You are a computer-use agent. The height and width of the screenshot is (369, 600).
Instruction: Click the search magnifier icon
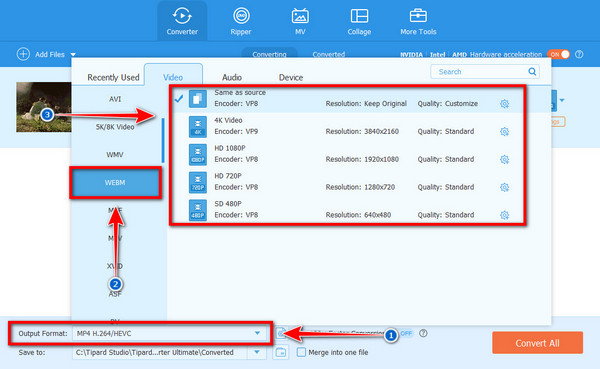532,72
